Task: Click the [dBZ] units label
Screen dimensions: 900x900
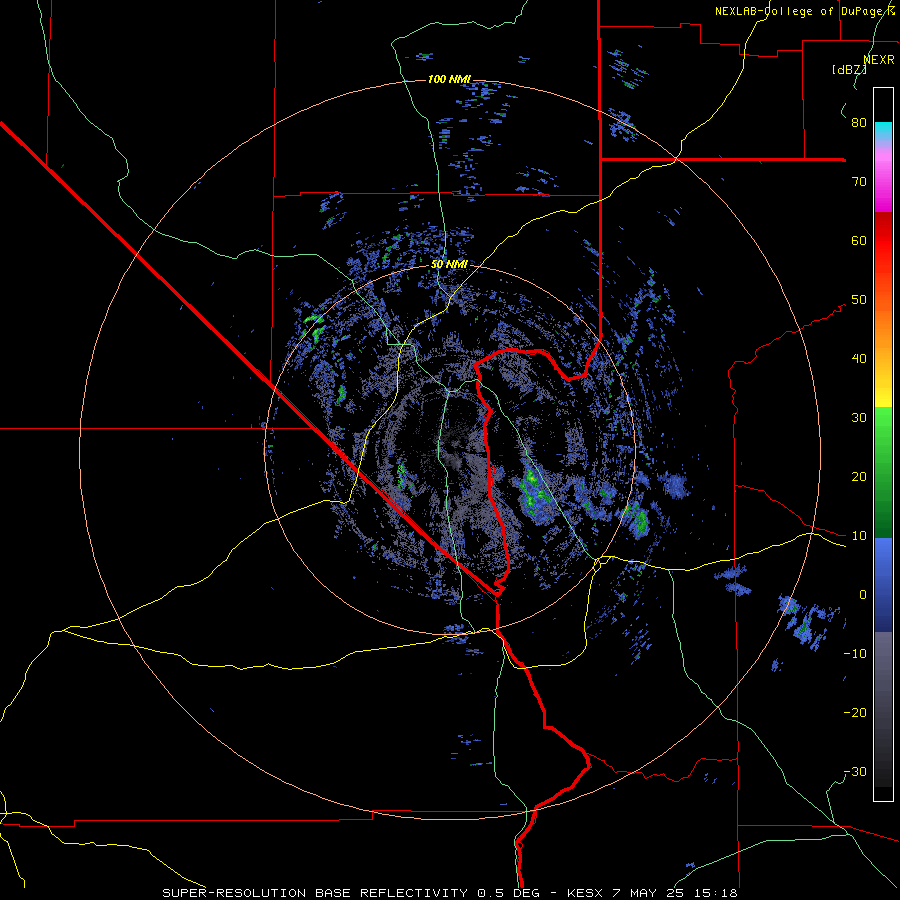Action: coord(849,69)
